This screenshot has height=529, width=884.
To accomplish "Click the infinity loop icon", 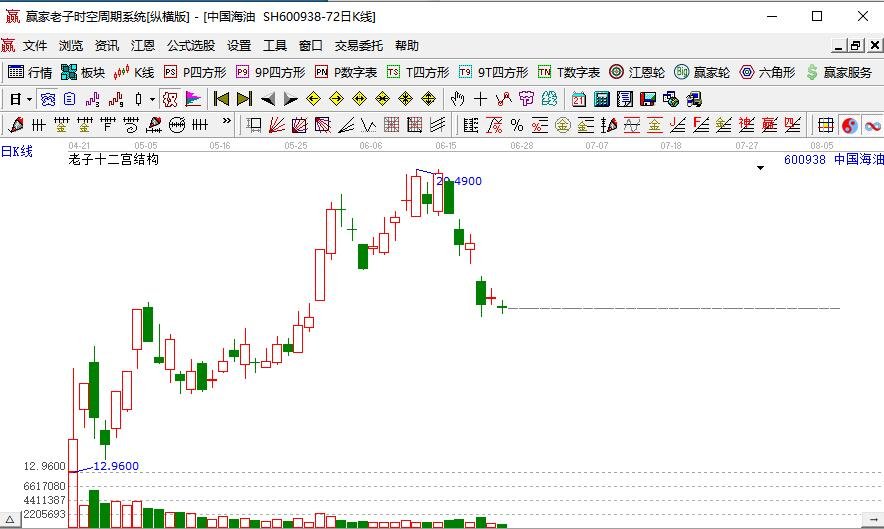I will click(x=873, y=125).
